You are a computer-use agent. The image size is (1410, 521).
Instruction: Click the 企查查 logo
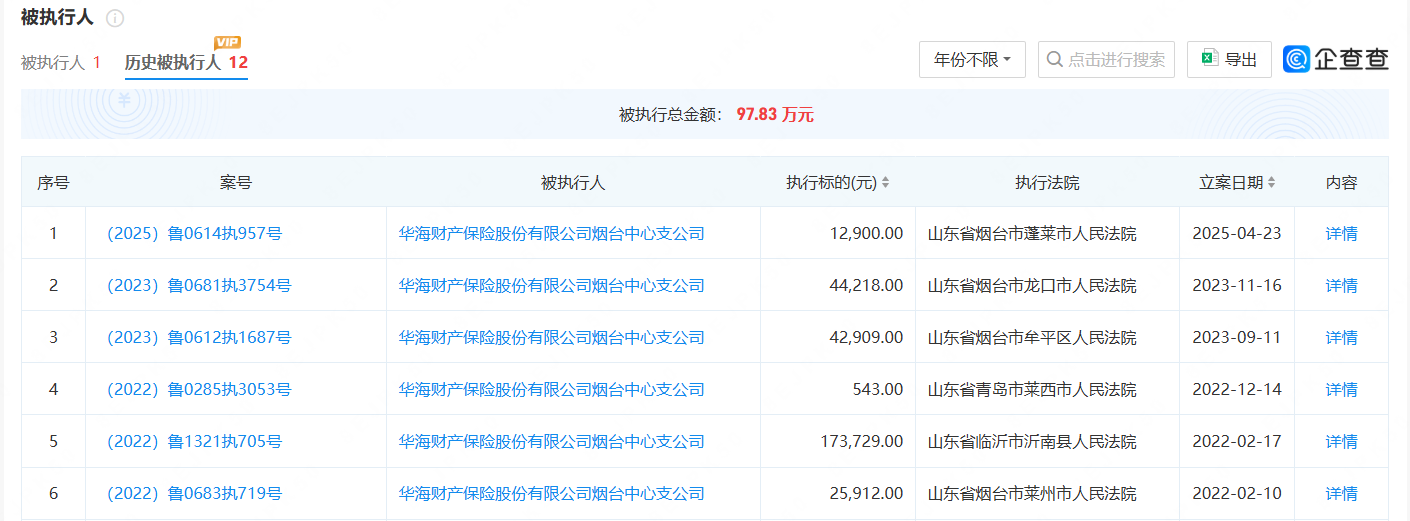point(1336,60)
